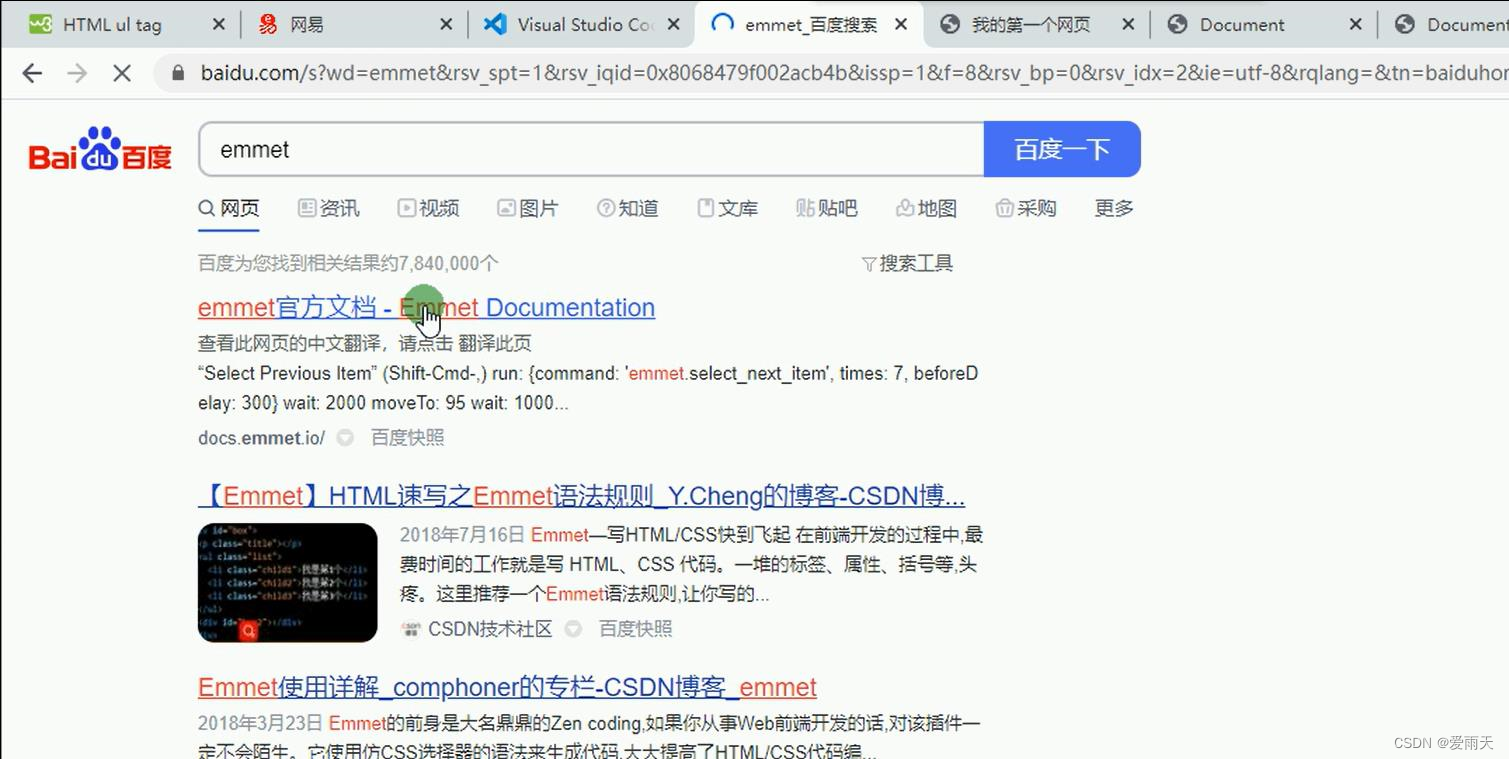Screen dimensions: 1509x759
Task: Click inside the emmet search input field
Action: [590, 148]
